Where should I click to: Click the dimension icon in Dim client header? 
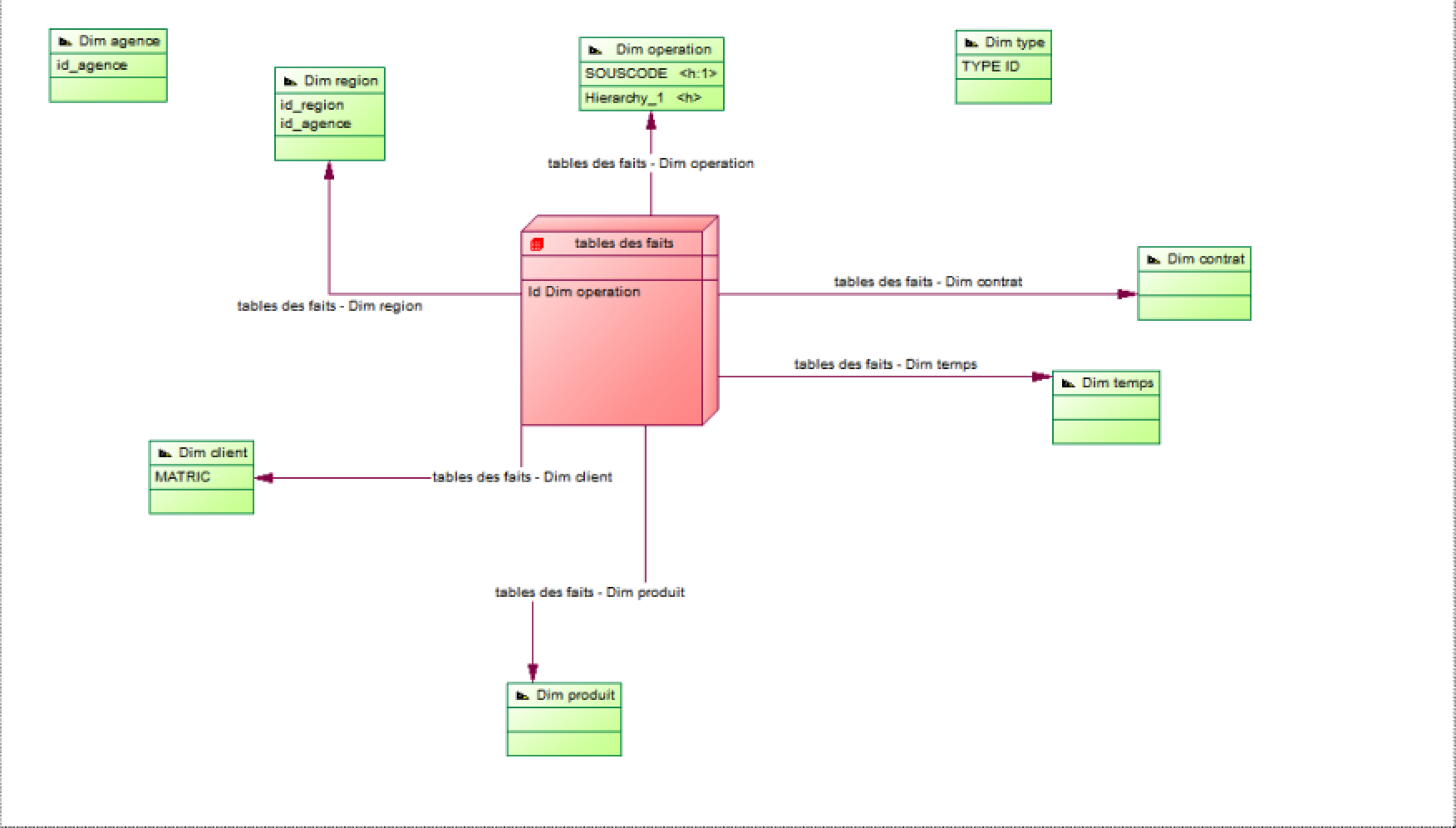165,454
